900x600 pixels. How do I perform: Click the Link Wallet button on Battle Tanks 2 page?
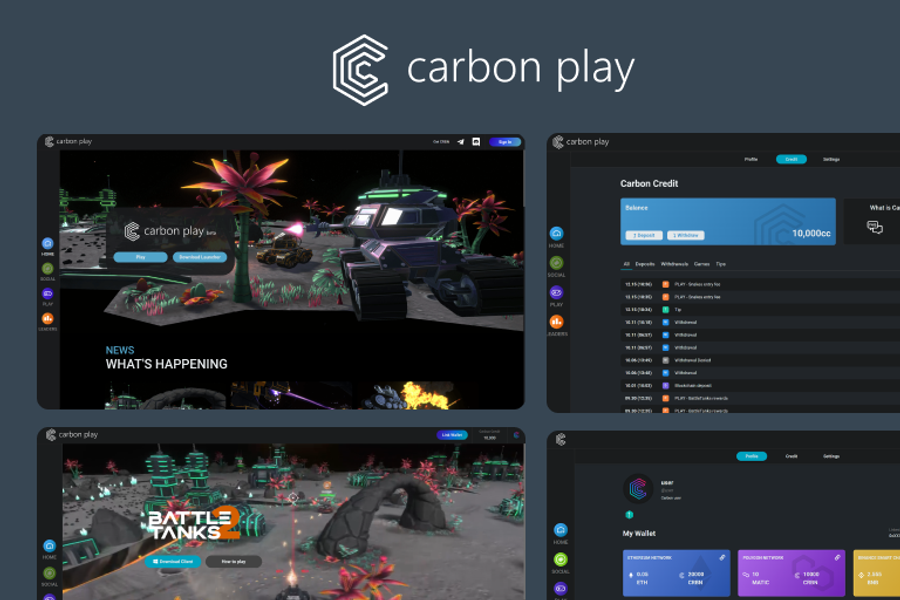tap(452, 433)
